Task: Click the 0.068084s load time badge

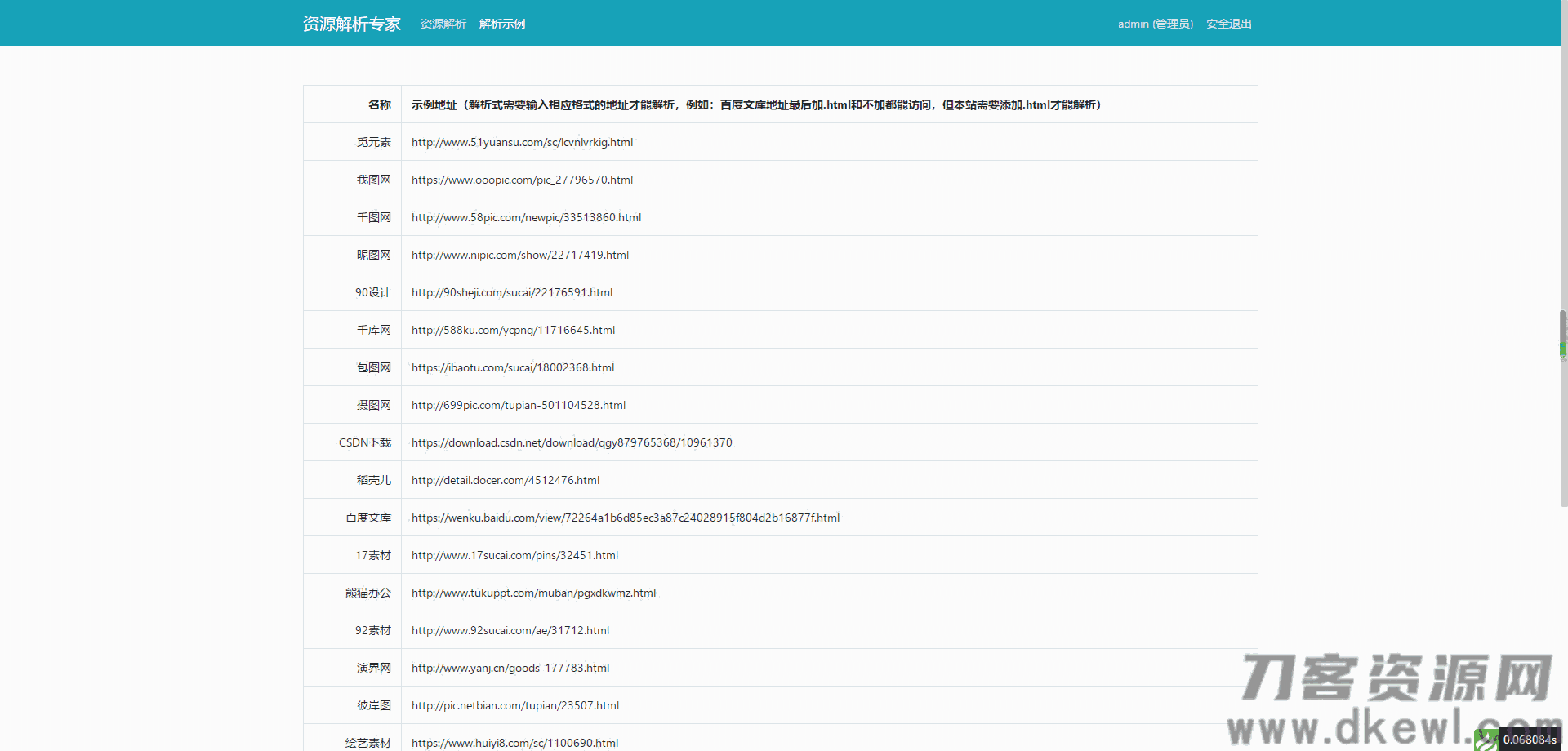Action: 1530,740
